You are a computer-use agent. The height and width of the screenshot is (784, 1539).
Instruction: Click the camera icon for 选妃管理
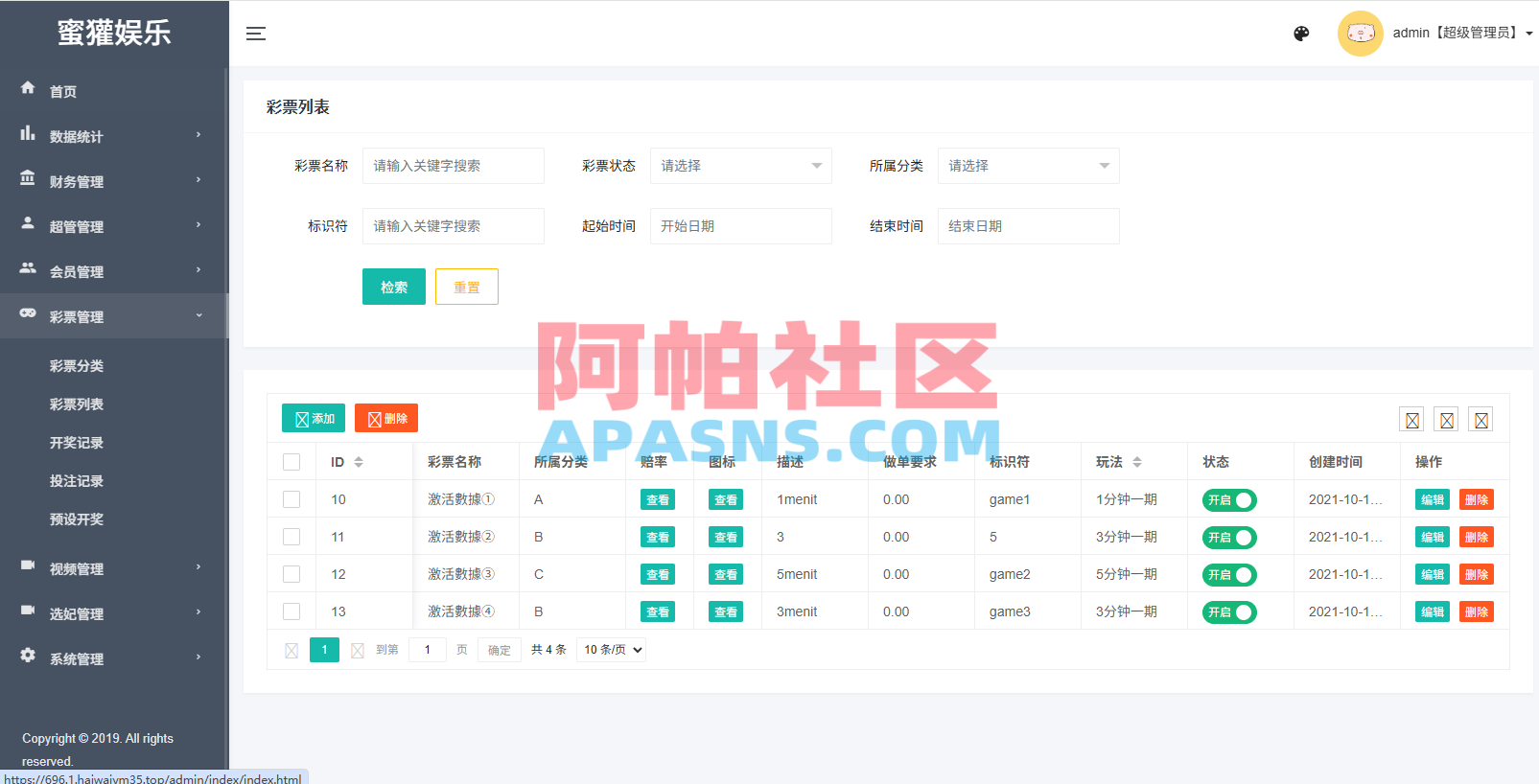coord(28,611)
